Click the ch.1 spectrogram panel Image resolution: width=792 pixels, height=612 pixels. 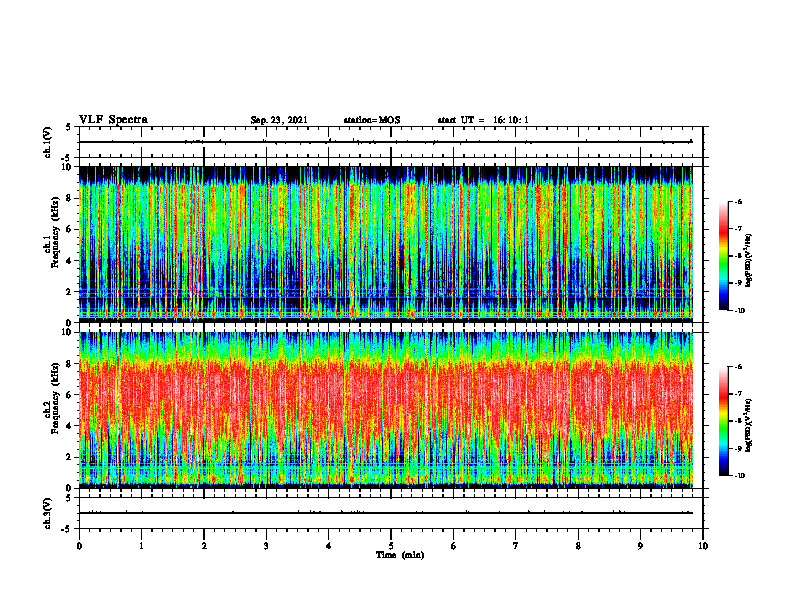coord(391,244)
